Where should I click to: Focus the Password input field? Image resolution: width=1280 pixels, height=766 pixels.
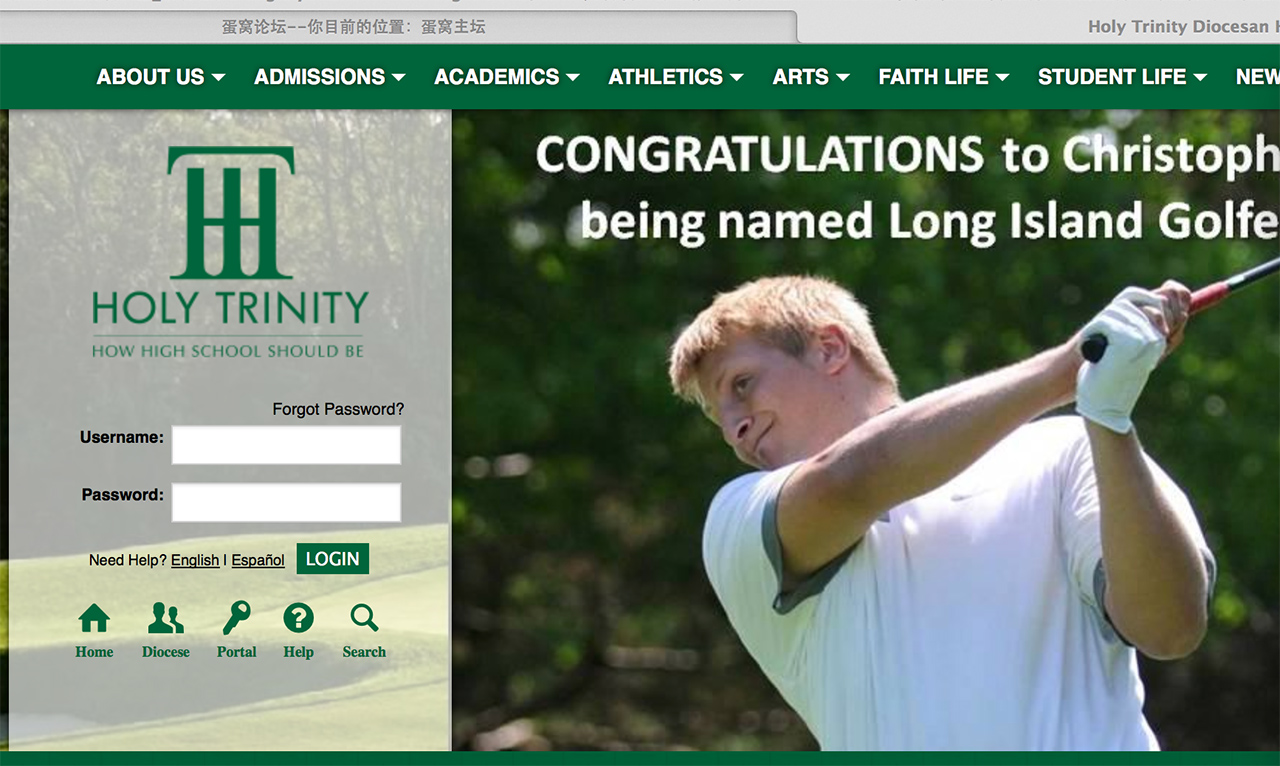coord(286,502)
